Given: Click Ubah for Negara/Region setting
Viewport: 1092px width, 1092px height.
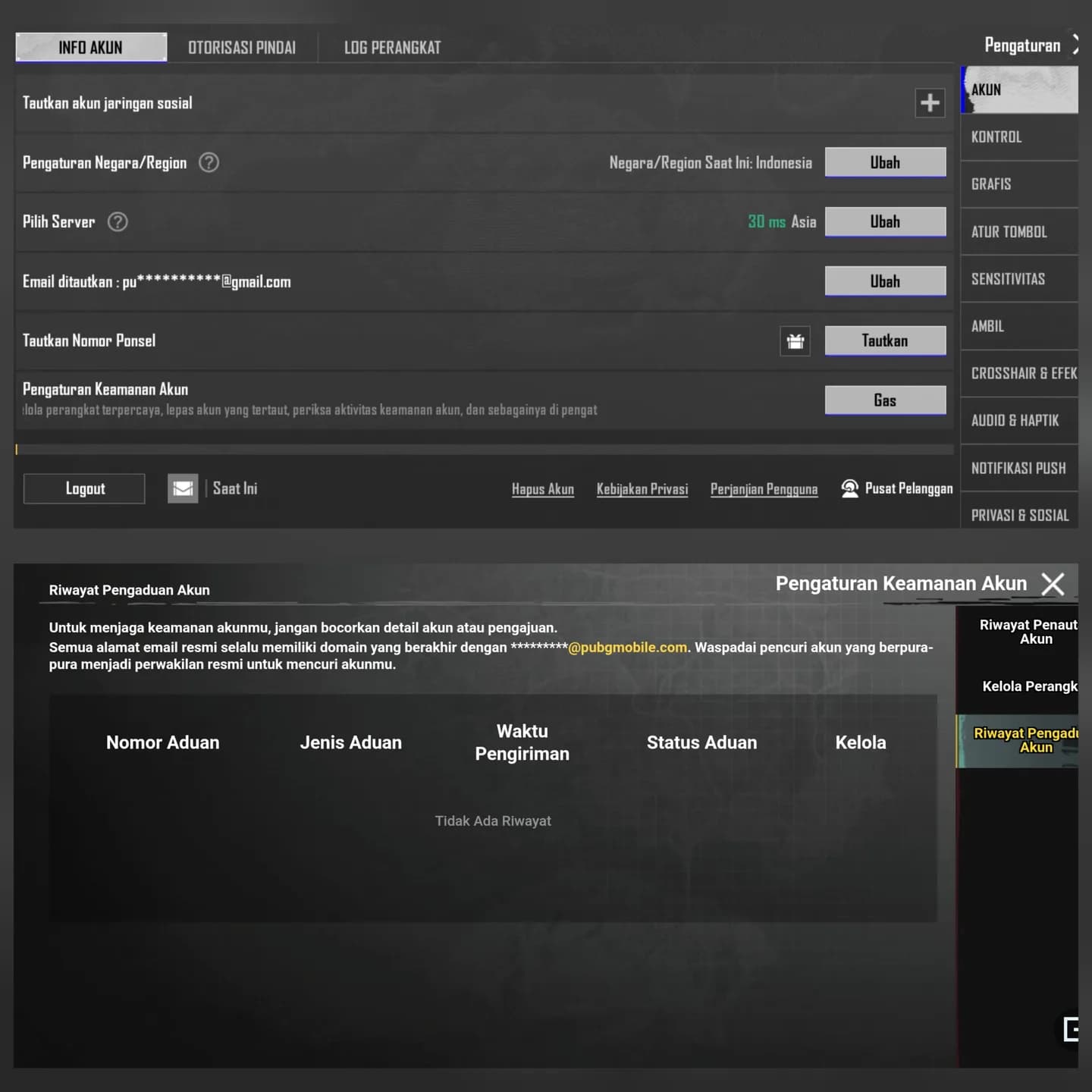Looking at the screenshot, I should click(885, 162).
